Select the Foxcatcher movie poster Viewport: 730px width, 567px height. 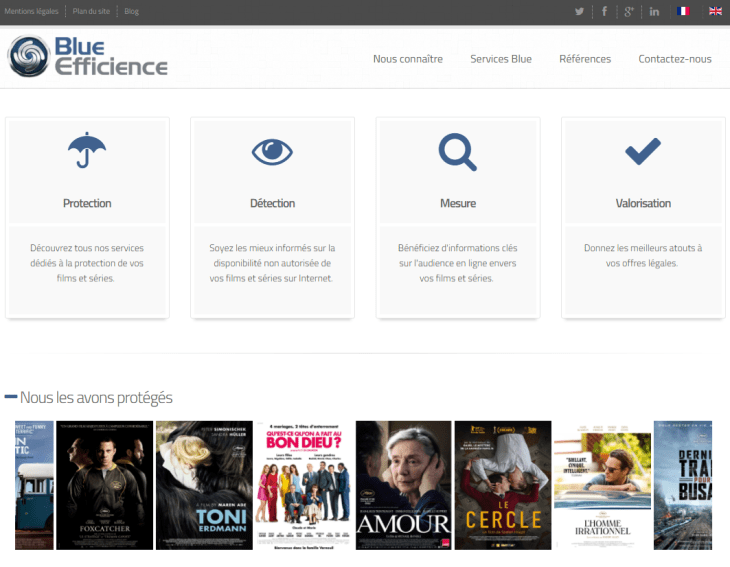(104, 485)
